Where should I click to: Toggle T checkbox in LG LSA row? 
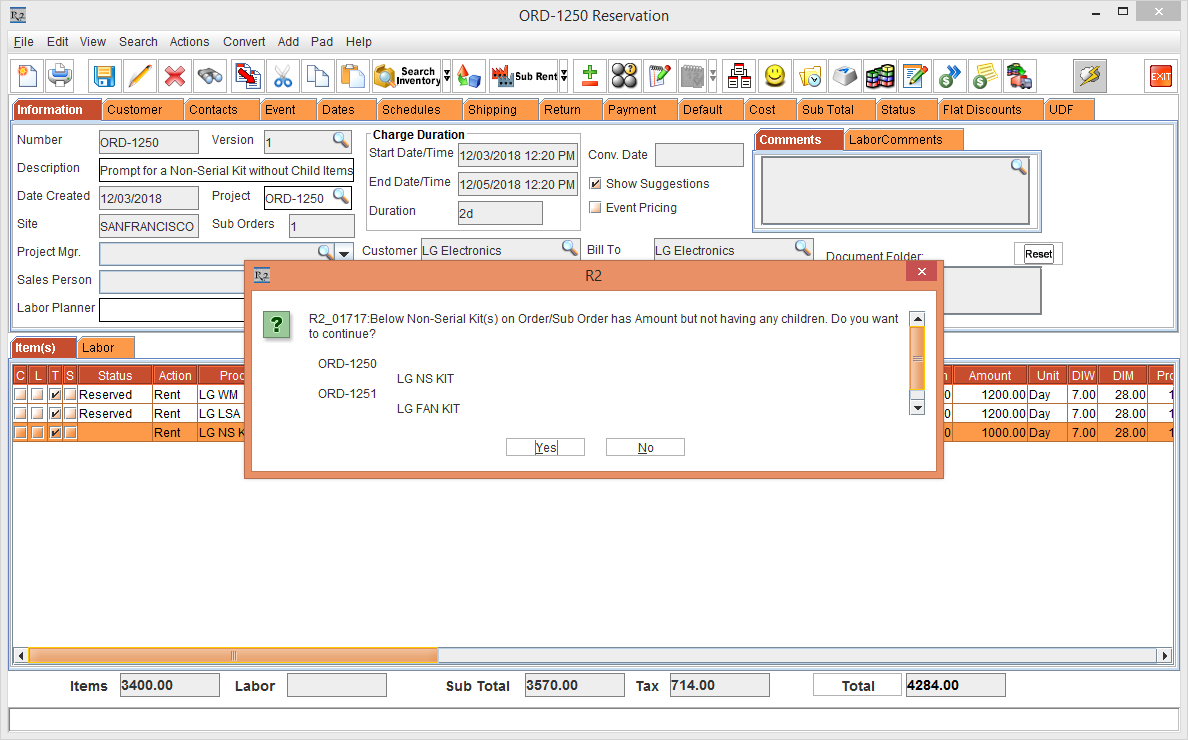[55, 414]
